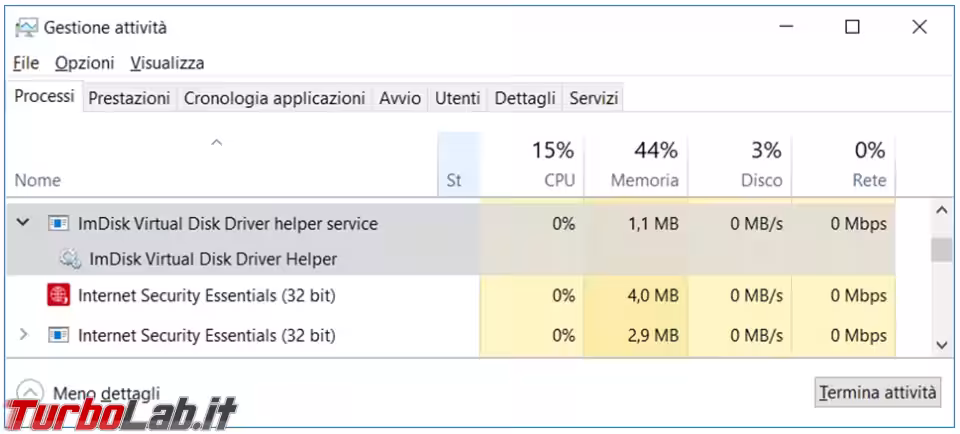Click the Meno dettagli link
The width and height of the screenshot is (960, 434).
tap(107, 392)
